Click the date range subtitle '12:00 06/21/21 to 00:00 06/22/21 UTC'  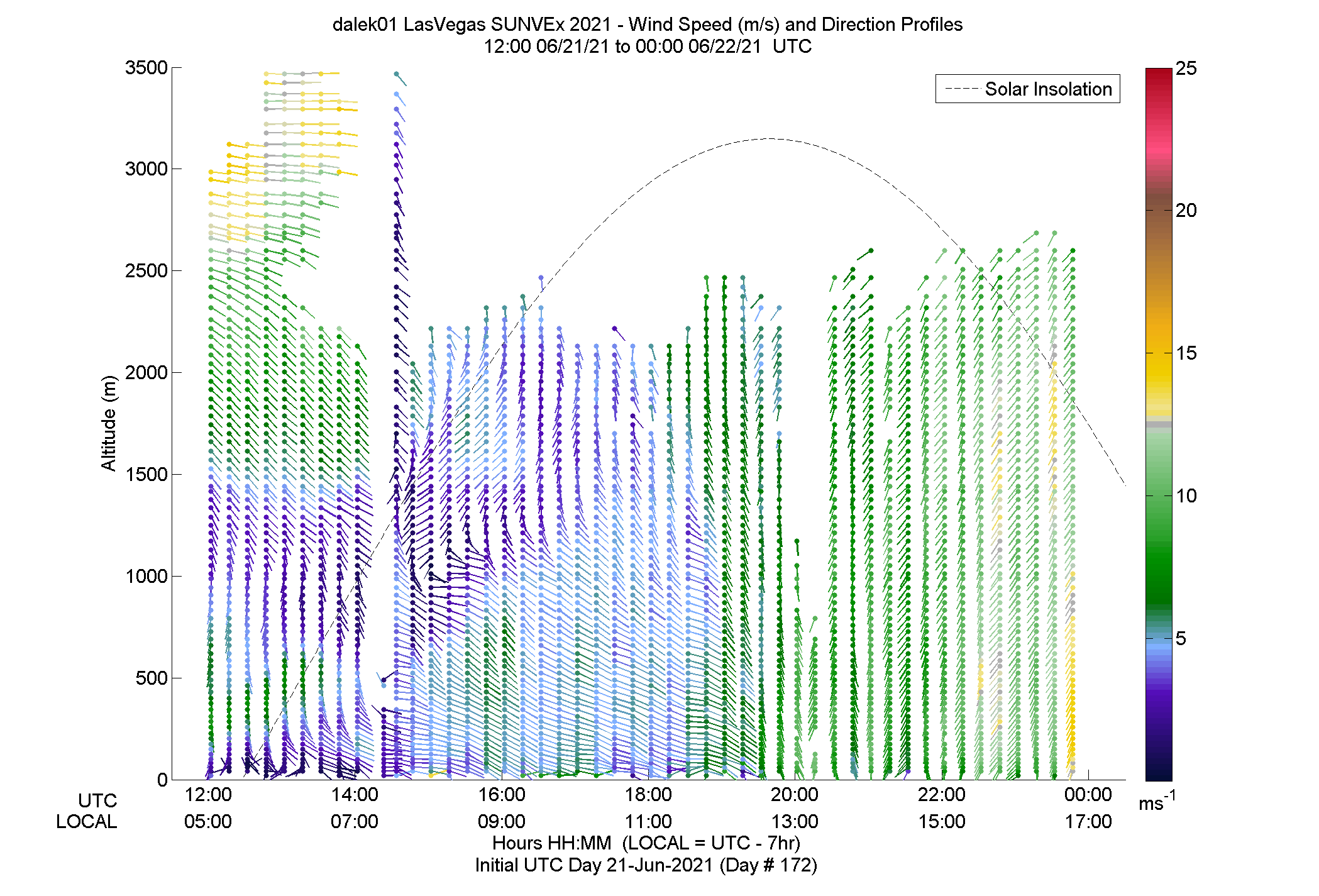pos(648,46)
